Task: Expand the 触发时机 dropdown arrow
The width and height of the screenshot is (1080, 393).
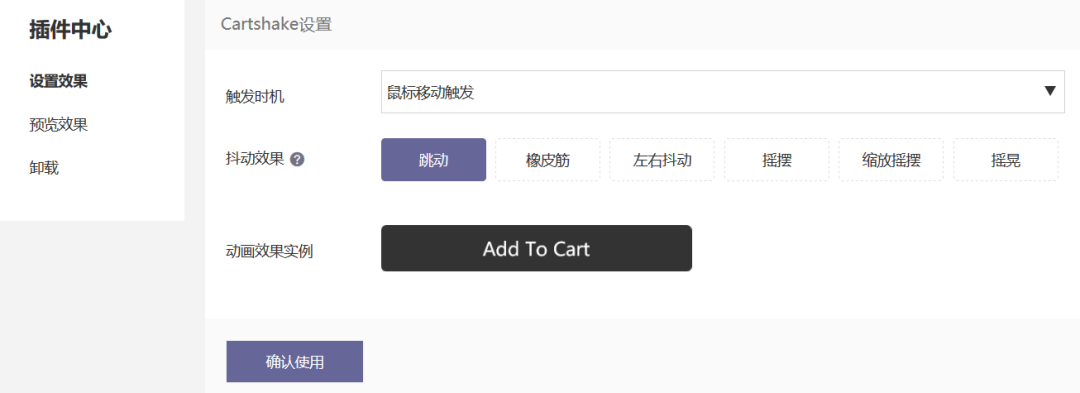Action: point(1050,92)
